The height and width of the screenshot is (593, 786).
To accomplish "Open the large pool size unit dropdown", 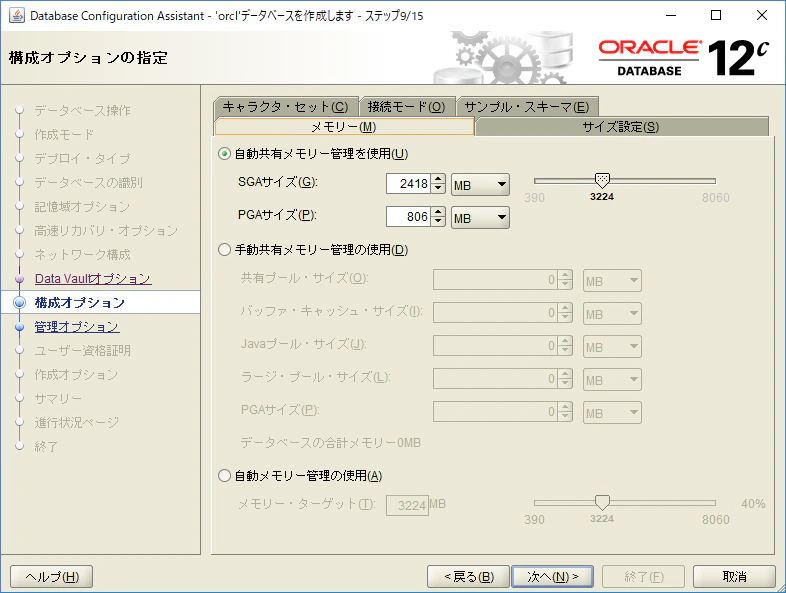I will pyautogui.click(x=612, y=379).
